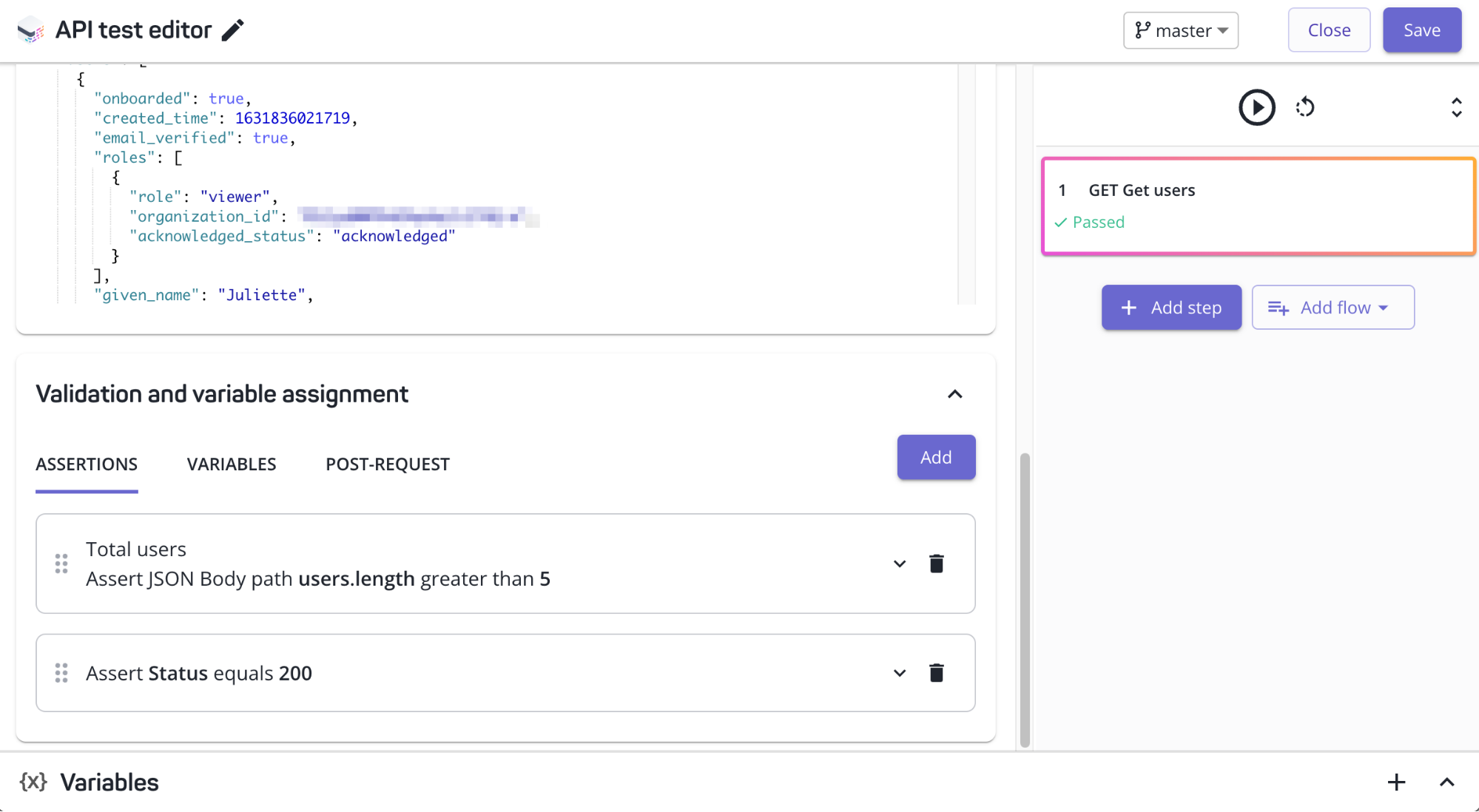1479x812 pixels.
Task: Run the test with the play button
Action: (x=1256, y=107)
